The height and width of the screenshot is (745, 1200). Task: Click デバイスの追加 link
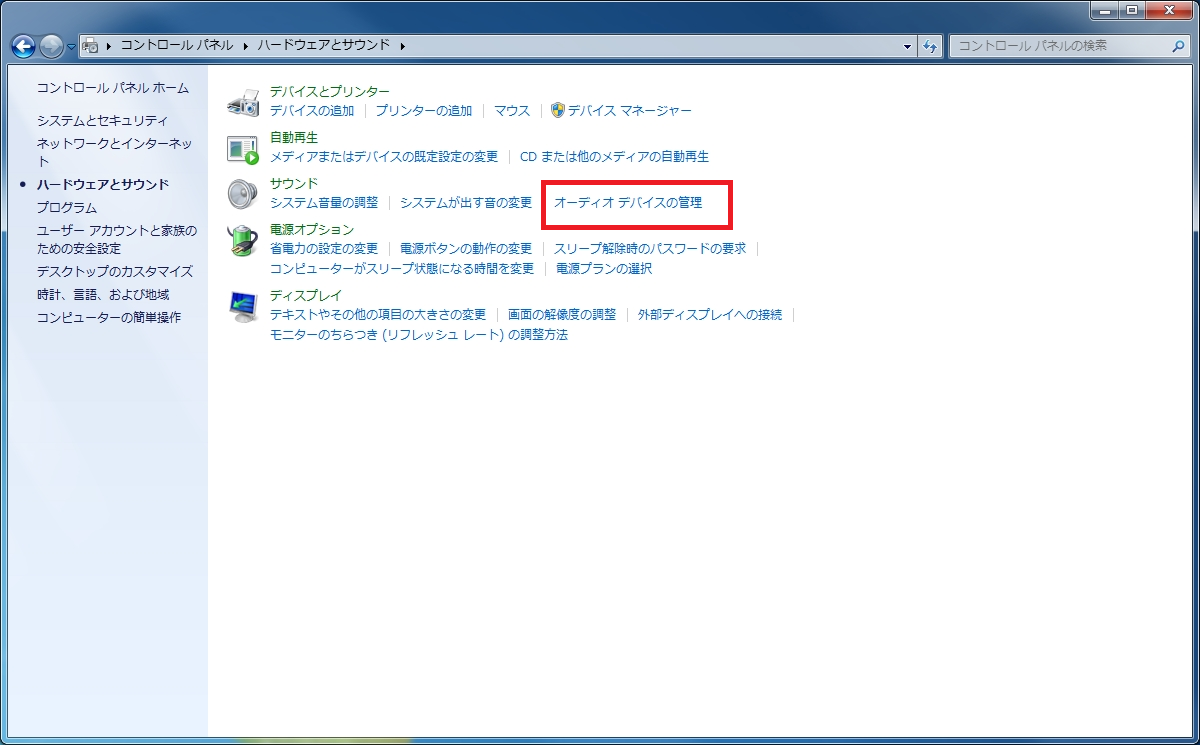[312, 111]
